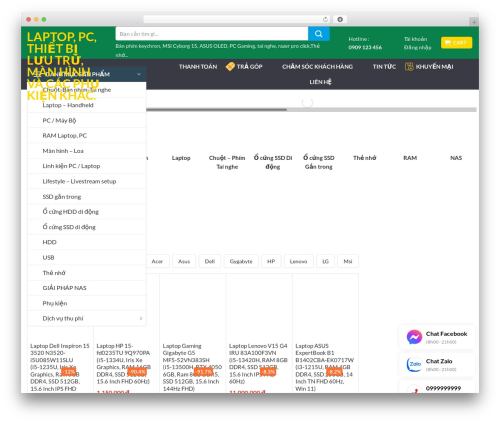Open THANH TOÁN menu item
This screenshot has height=423, width=500.
pos(198,67)
